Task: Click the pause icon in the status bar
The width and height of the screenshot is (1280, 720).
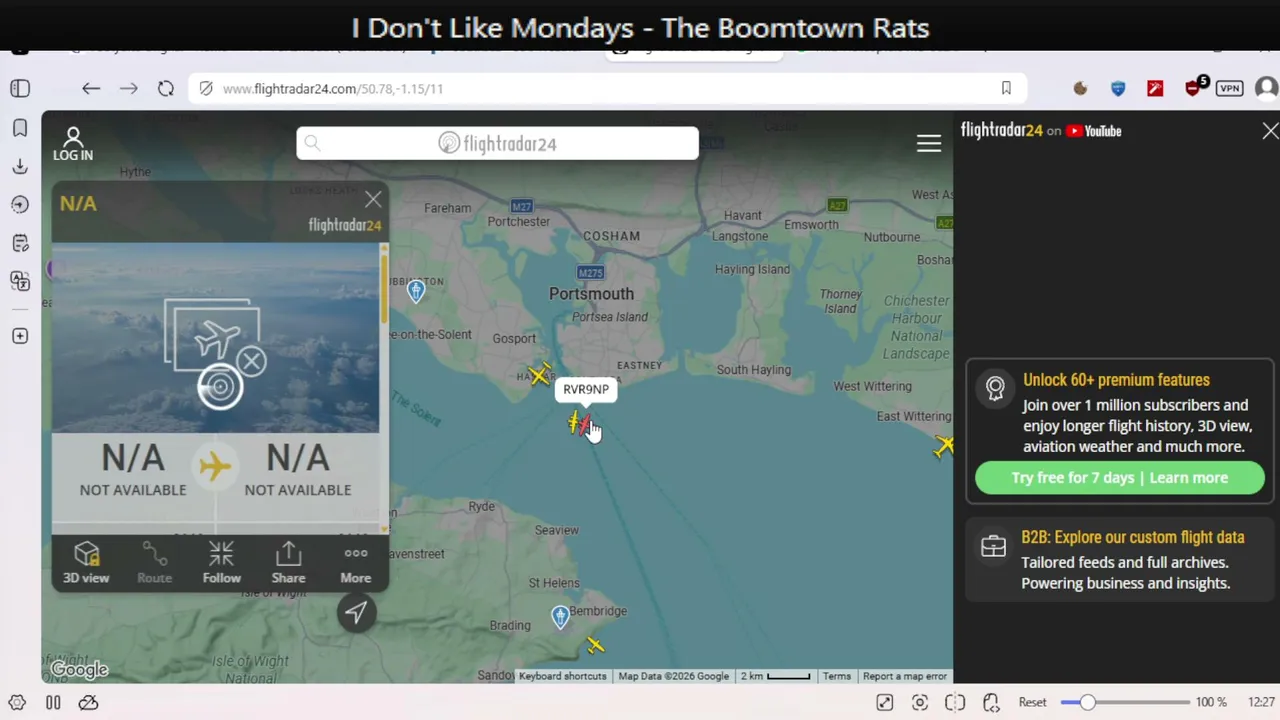Action: 53,702
